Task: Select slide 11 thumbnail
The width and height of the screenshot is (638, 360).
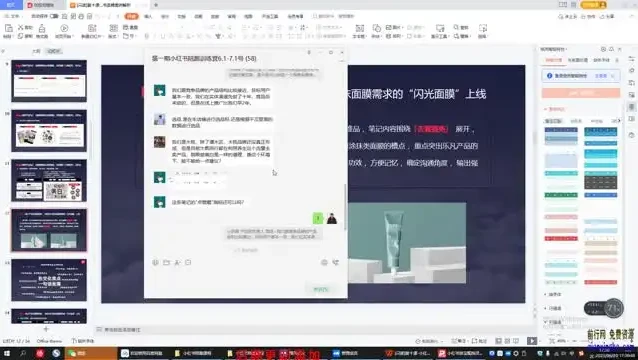Action: pyautogui.click(x=49, y=181)
